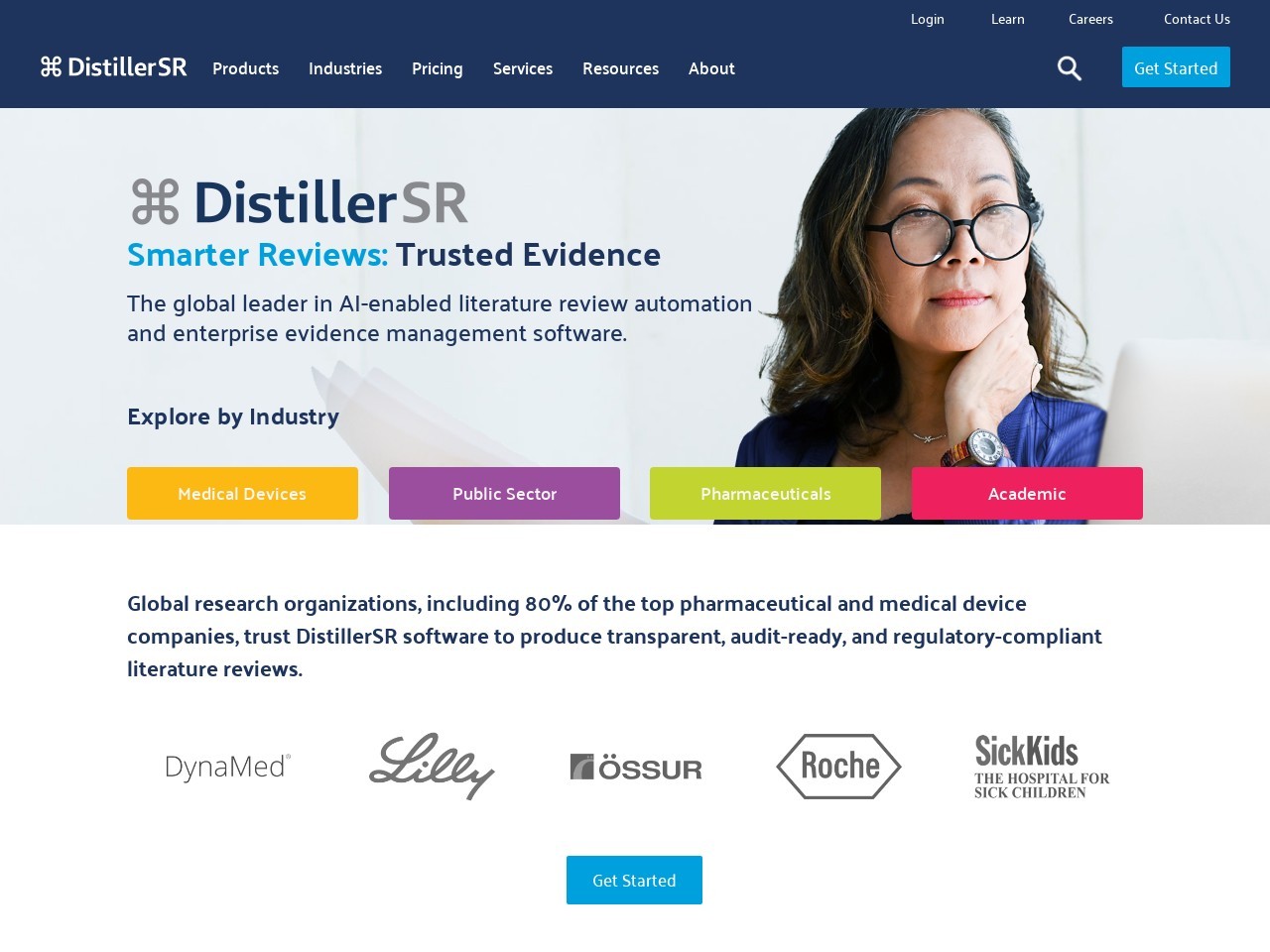
Task: Open the Resources menu
Action: click(620, 68)
